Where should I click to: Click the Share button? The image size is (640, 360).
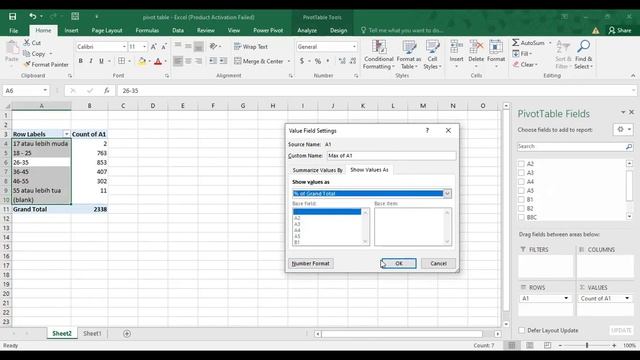[620, 30]
